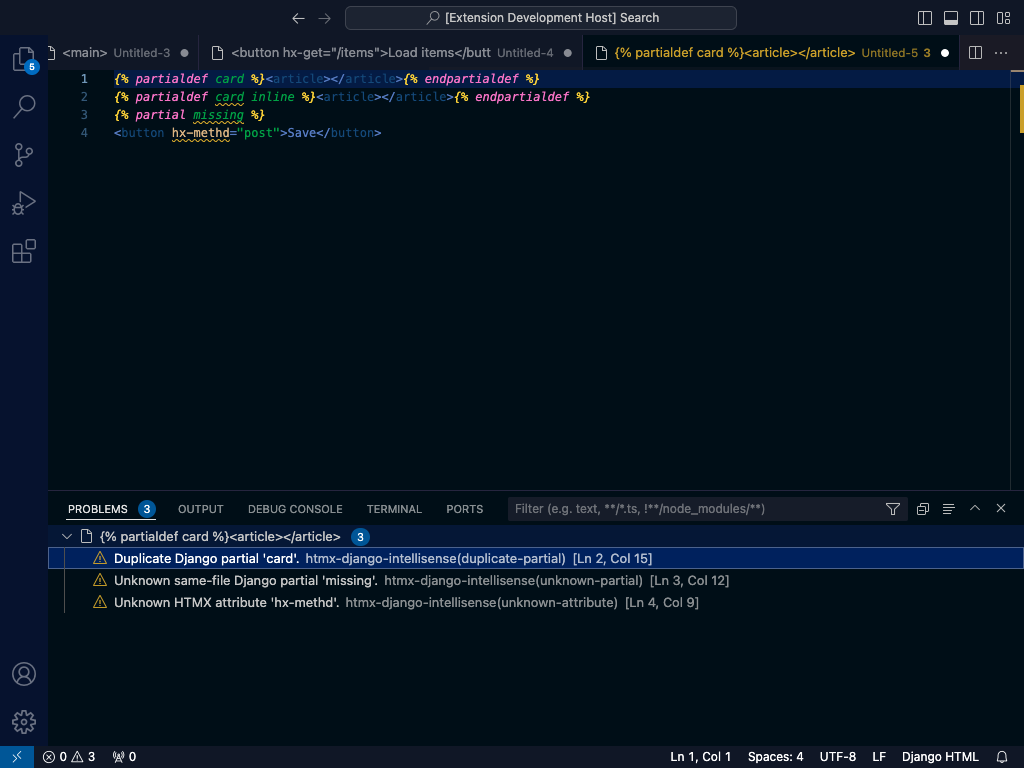
Task: Click the word 'missing' on line 3
Action: tap(218, 115)
